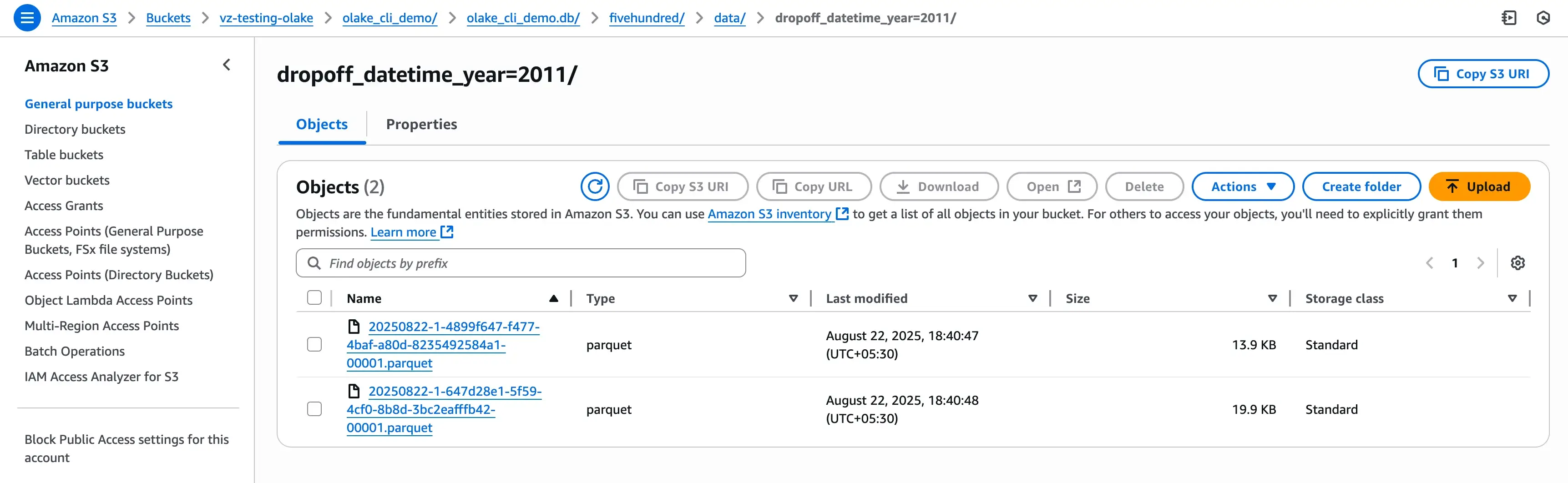The image size is (1568, 483).
Task: Sort objects by Name column arrow
Action: tap(553, 299)
